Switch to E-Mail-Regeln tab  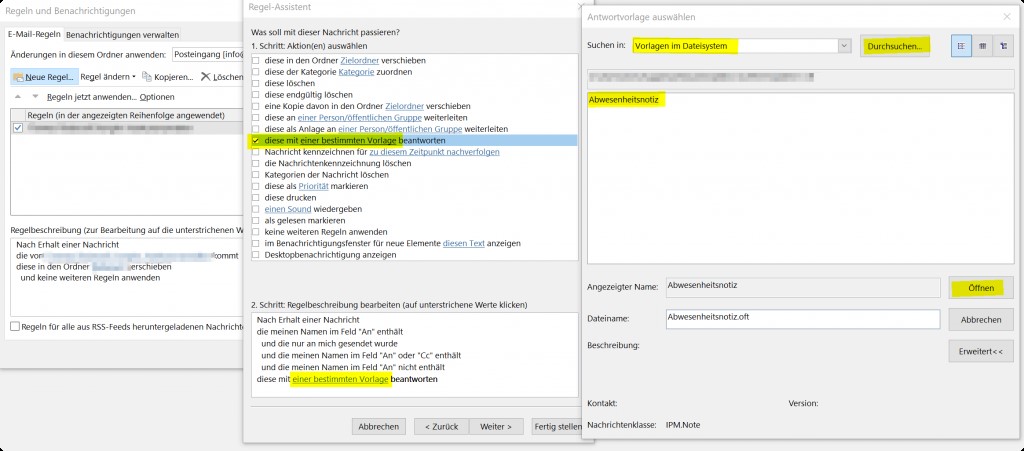(x=34, y=34)
